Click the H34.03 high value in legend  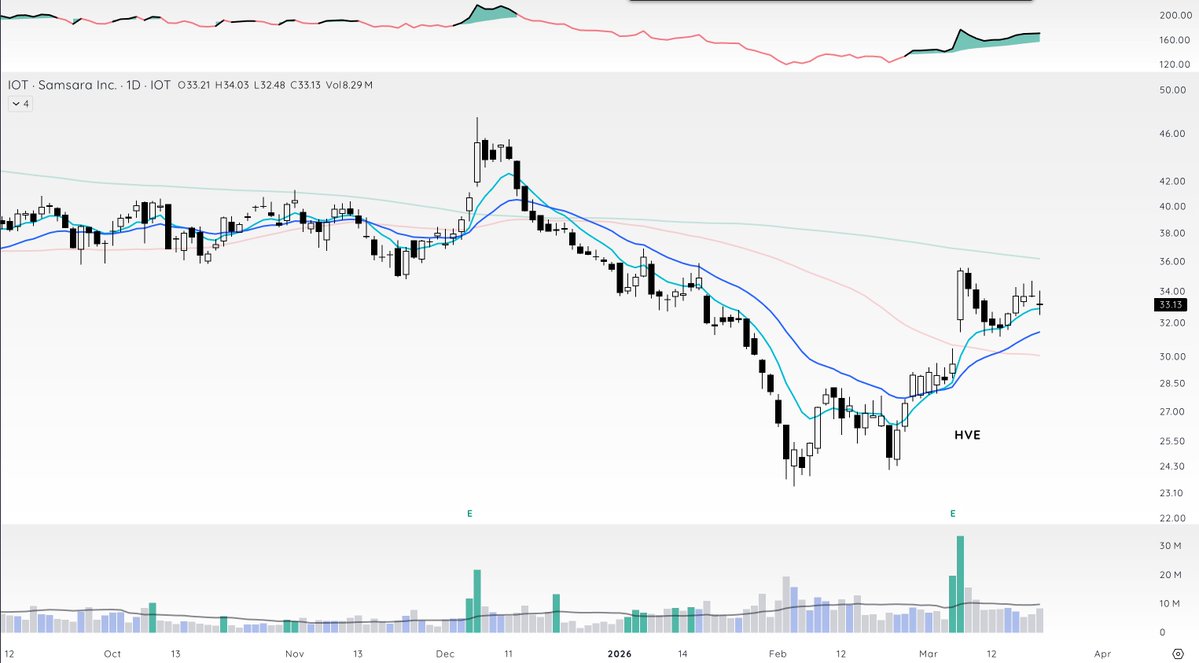pyautogui.click(x=232, y=86)
